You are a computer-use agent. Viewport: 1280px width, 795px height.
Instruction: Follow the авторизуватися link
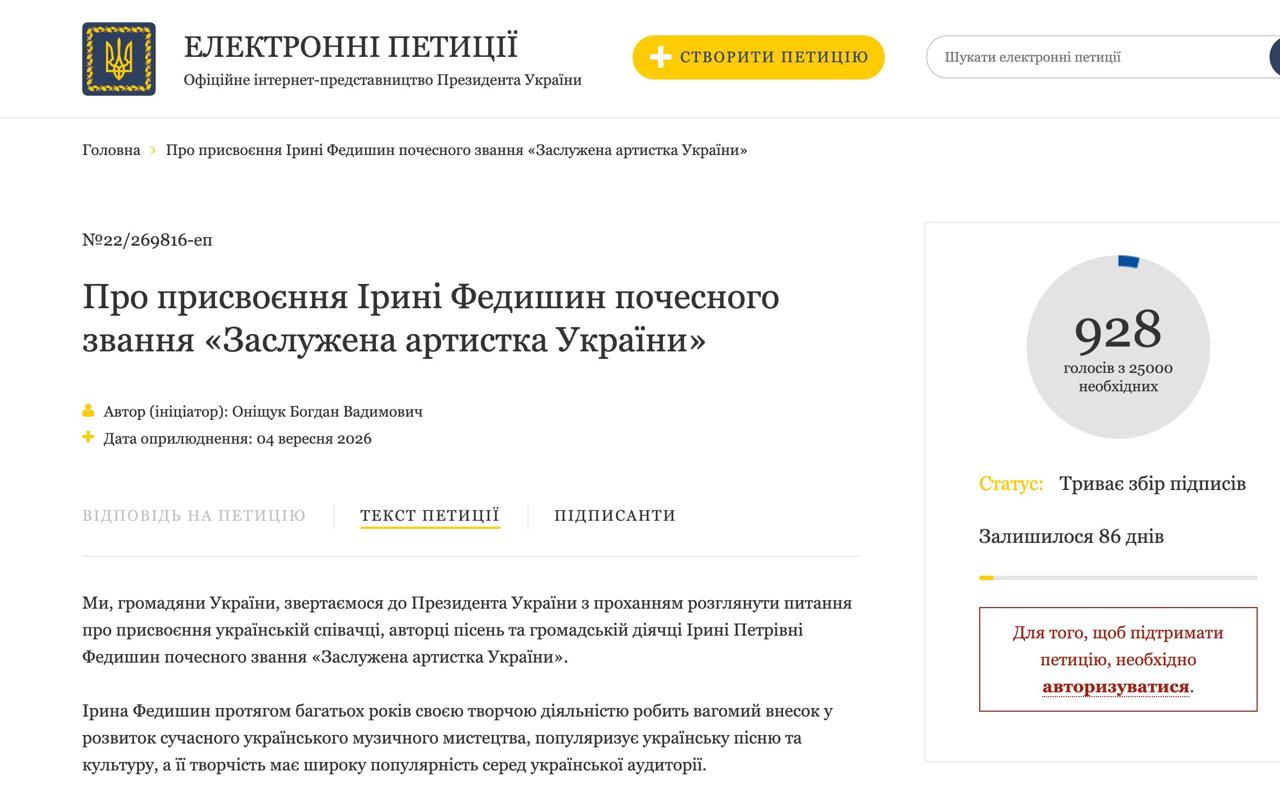coord(1116,687)
